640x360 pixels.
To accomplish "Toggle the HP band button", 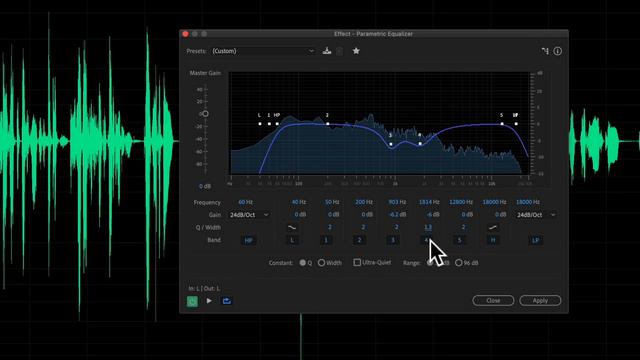I will 248,240.
